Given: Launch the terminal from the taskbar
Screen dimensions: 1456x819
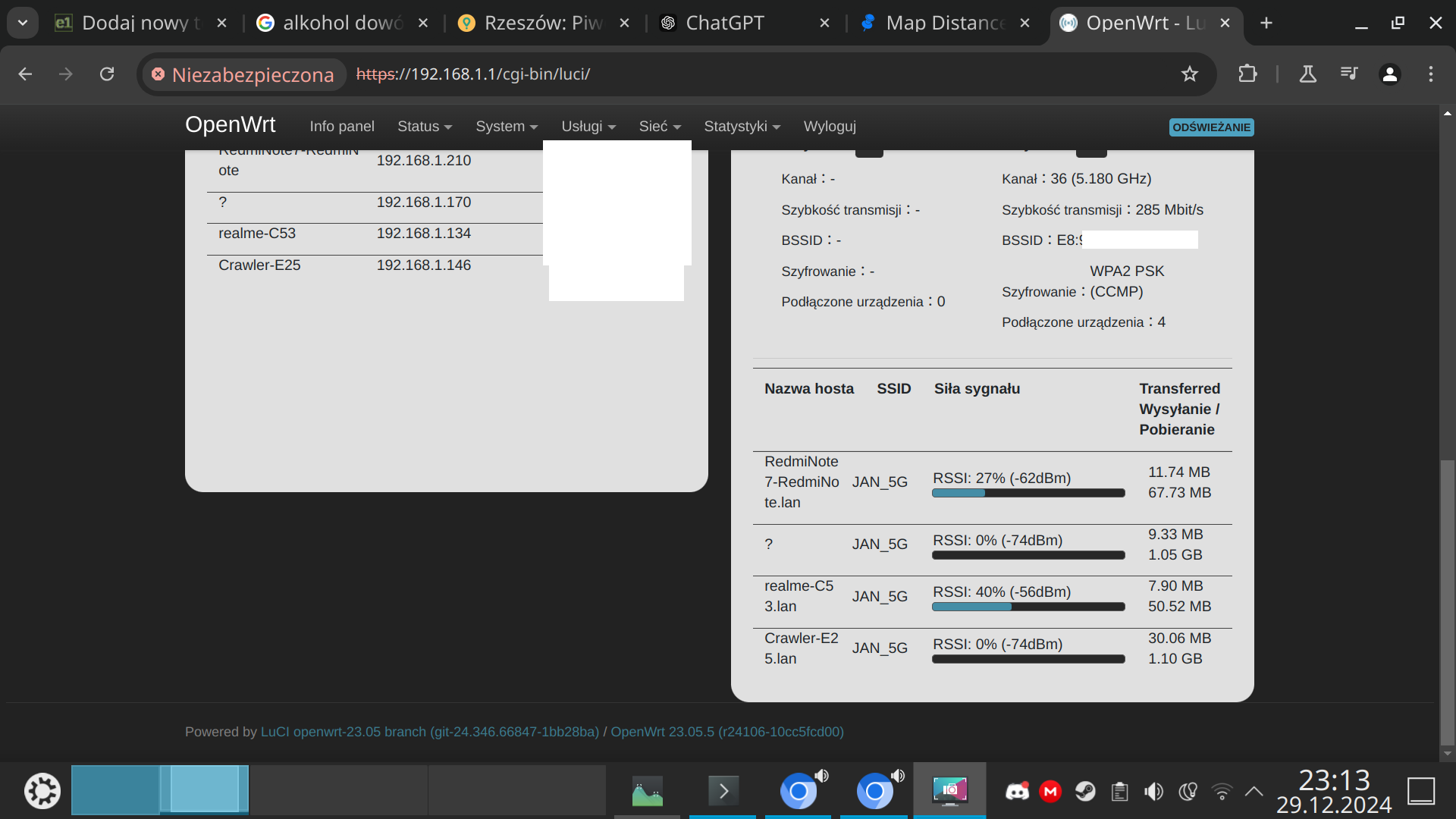Looking at the screenshot, I should [x=723, y=791].
